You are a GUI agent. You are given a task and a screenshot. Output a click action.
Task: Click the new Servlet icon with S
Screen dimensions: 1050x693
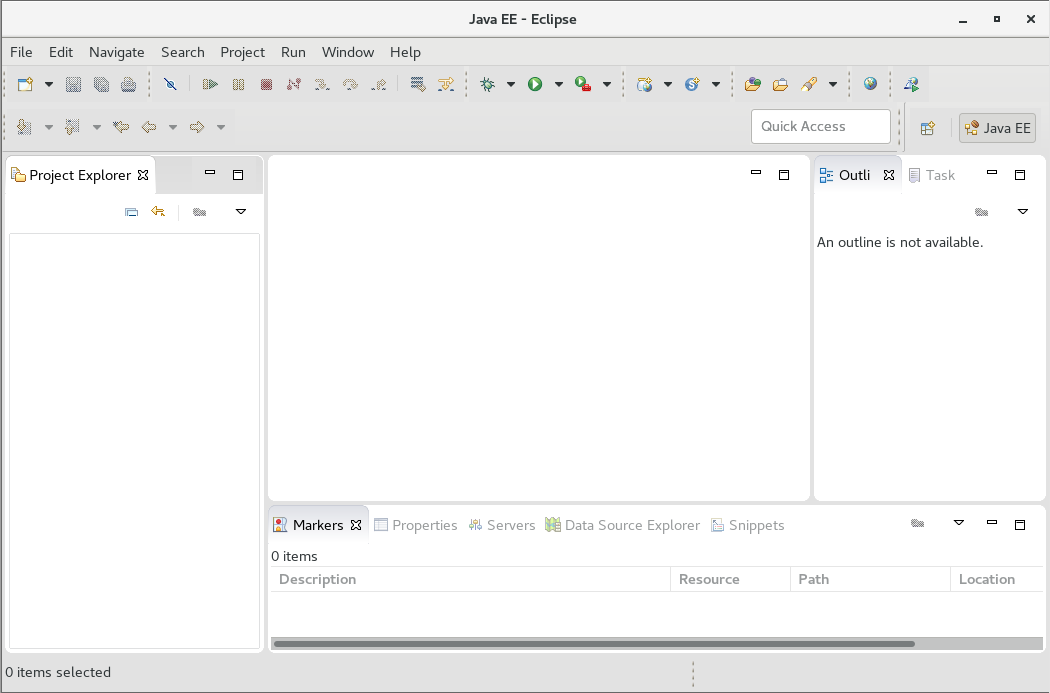[x=692, y=84]
